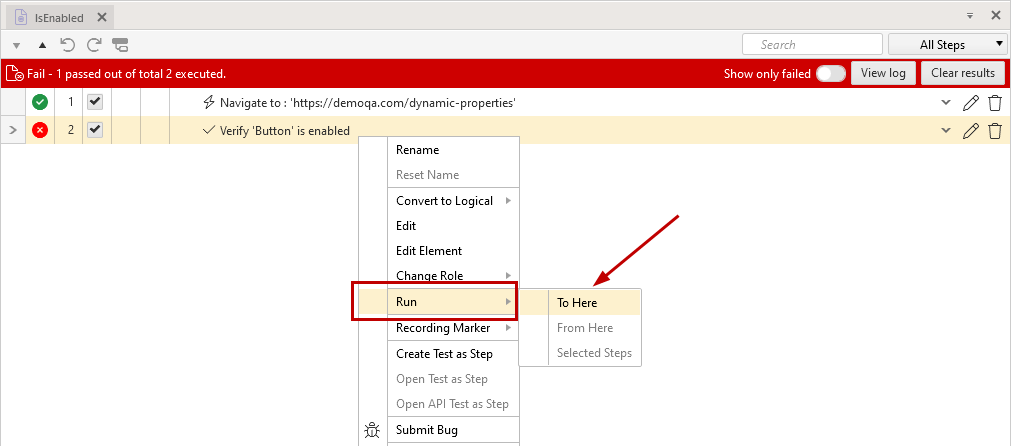Select the 'Verify Button is enabled' step text
The width and height of the screenshot is (1011, 446).
(x=285, y=131)
